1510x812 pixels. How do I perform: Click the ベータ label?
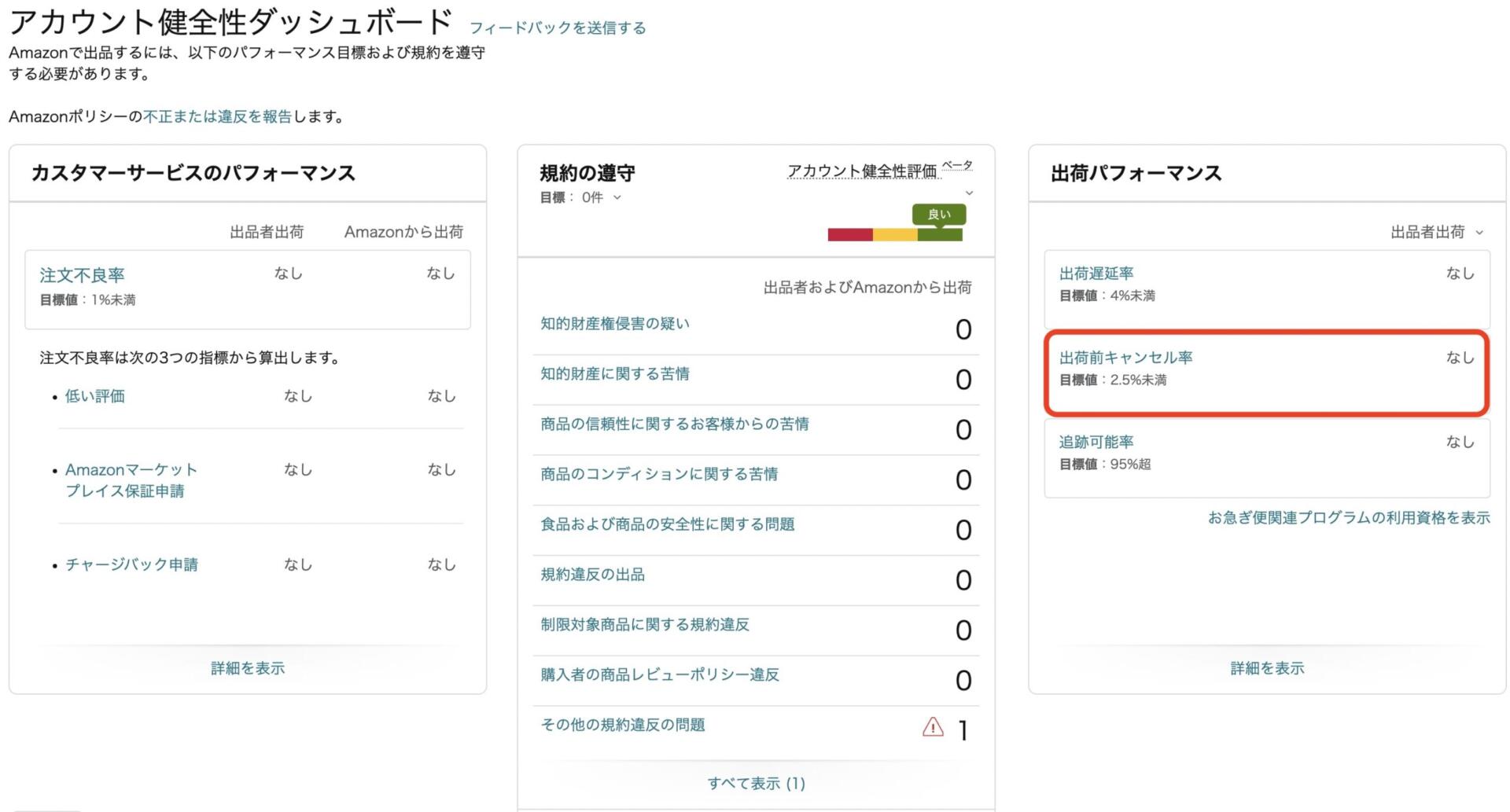click(x=957, y=164)
